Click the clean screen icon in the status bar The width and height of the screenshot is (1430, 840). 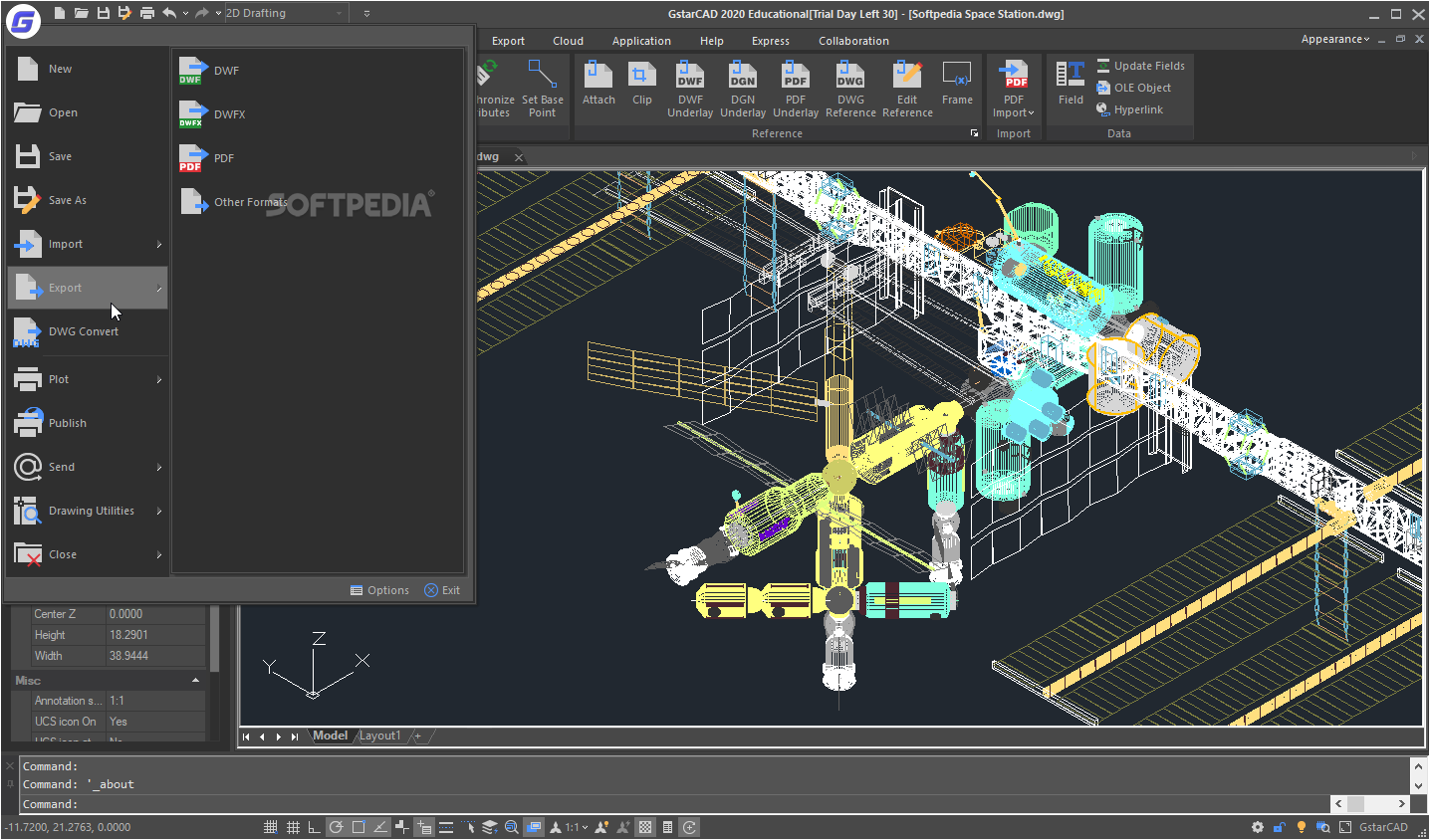(x=1345, y=827)
